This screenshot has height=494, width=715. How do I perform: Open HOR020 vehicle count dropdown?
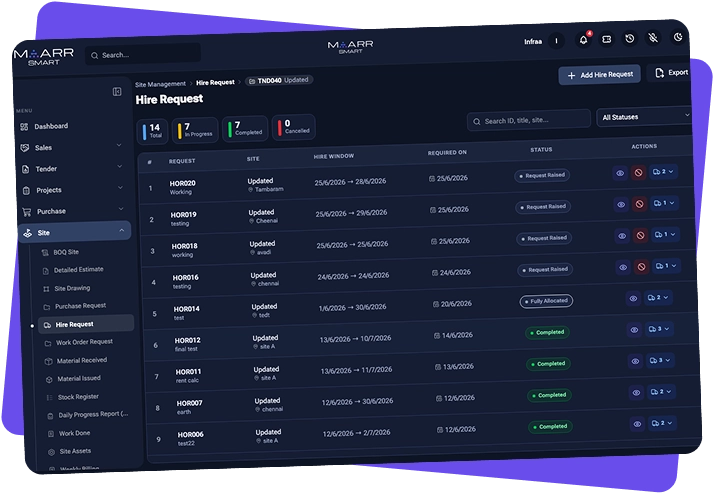[663, 172]
